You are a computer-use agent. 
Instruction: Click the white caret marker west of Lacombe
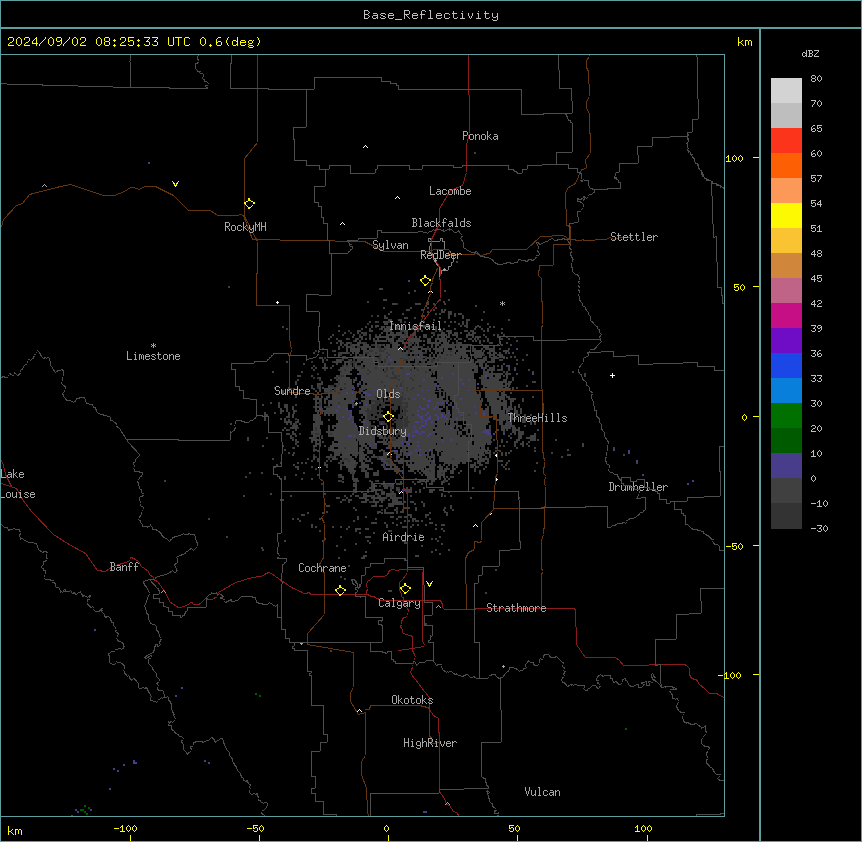click(x=397, y=198)
